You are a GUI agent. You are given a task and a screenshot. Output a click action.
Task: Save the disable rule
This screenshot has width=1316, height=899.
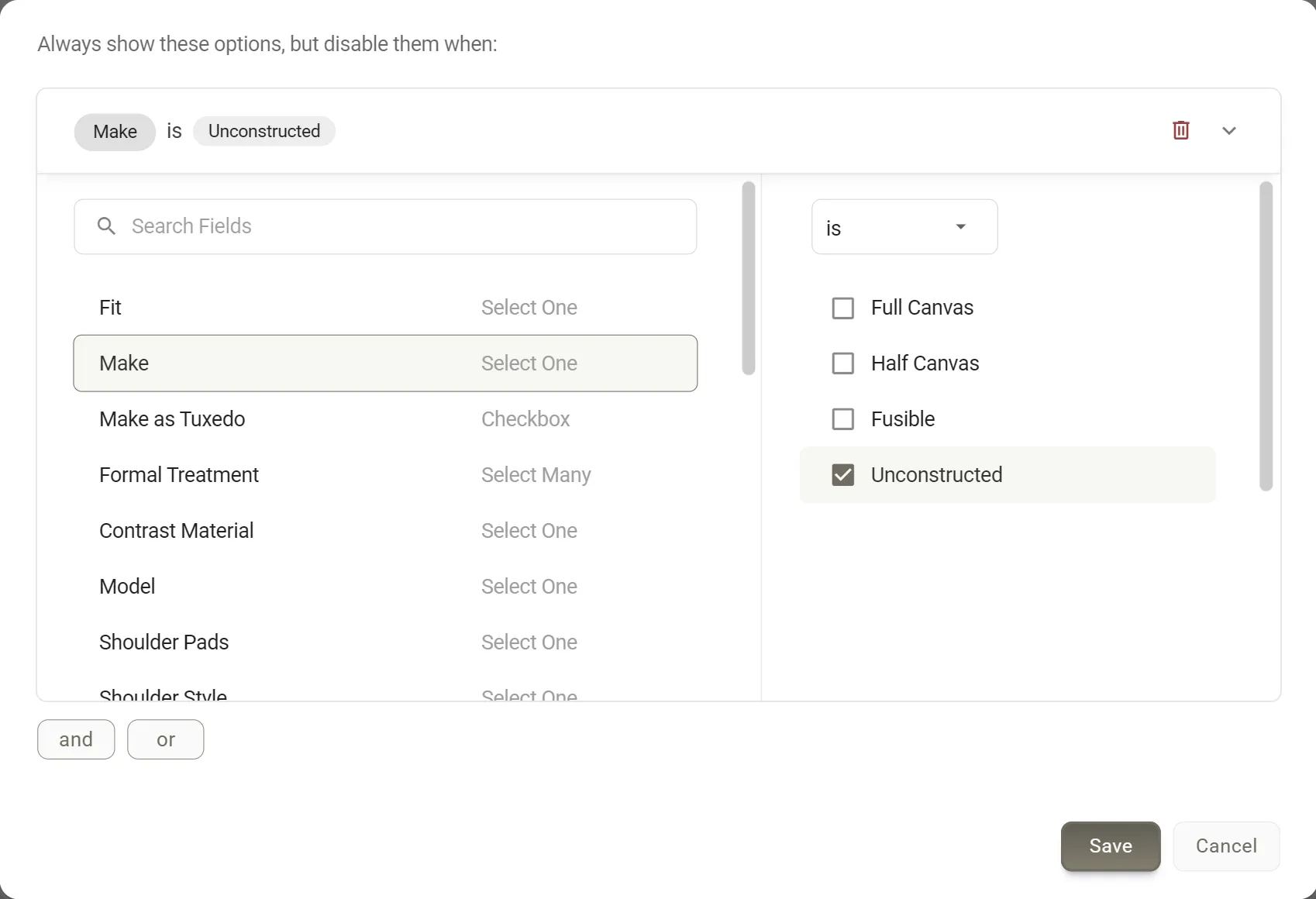(x=1110, y=846)
